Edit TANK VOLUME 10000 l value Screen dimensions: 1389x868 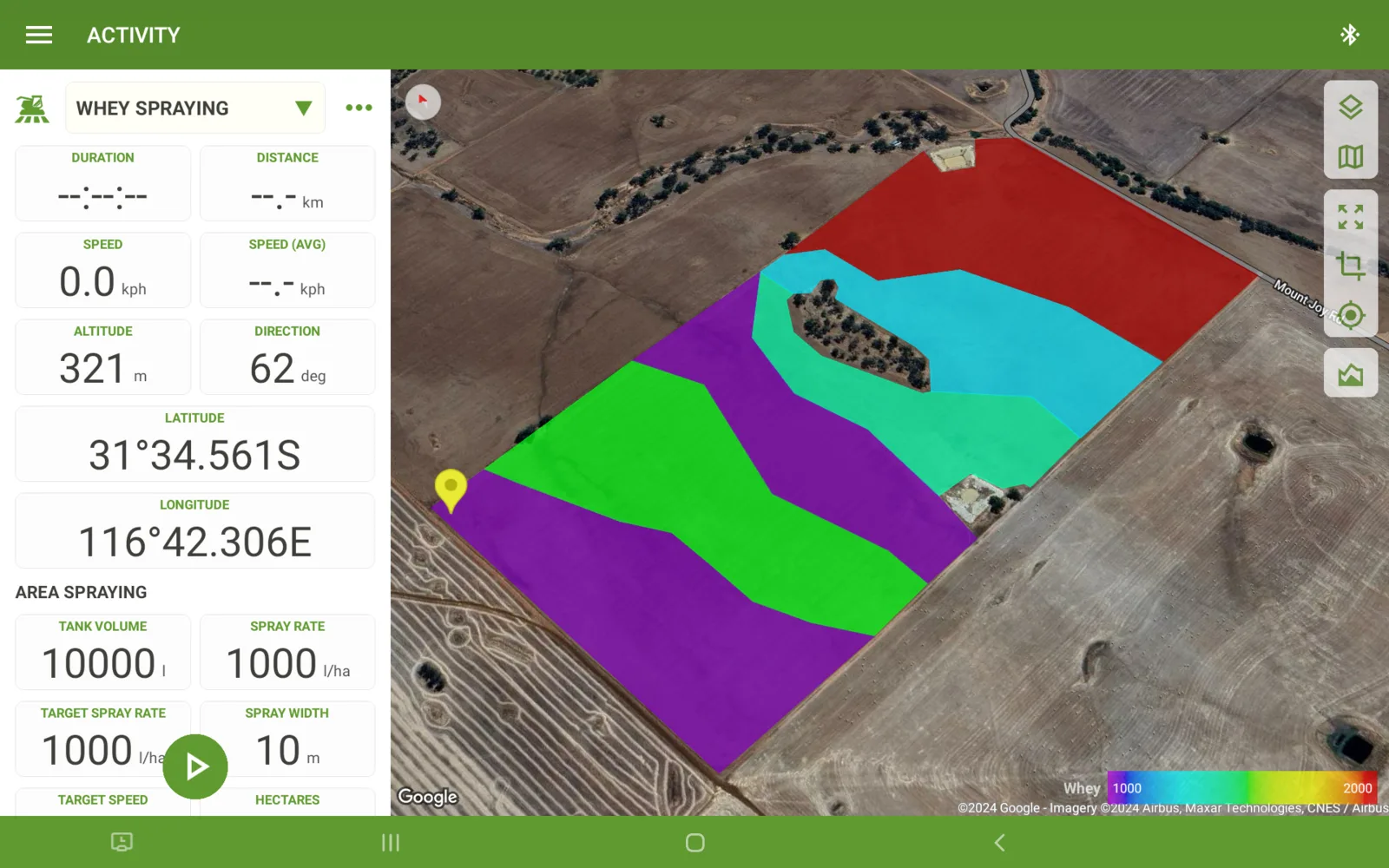tap(102, 652)
